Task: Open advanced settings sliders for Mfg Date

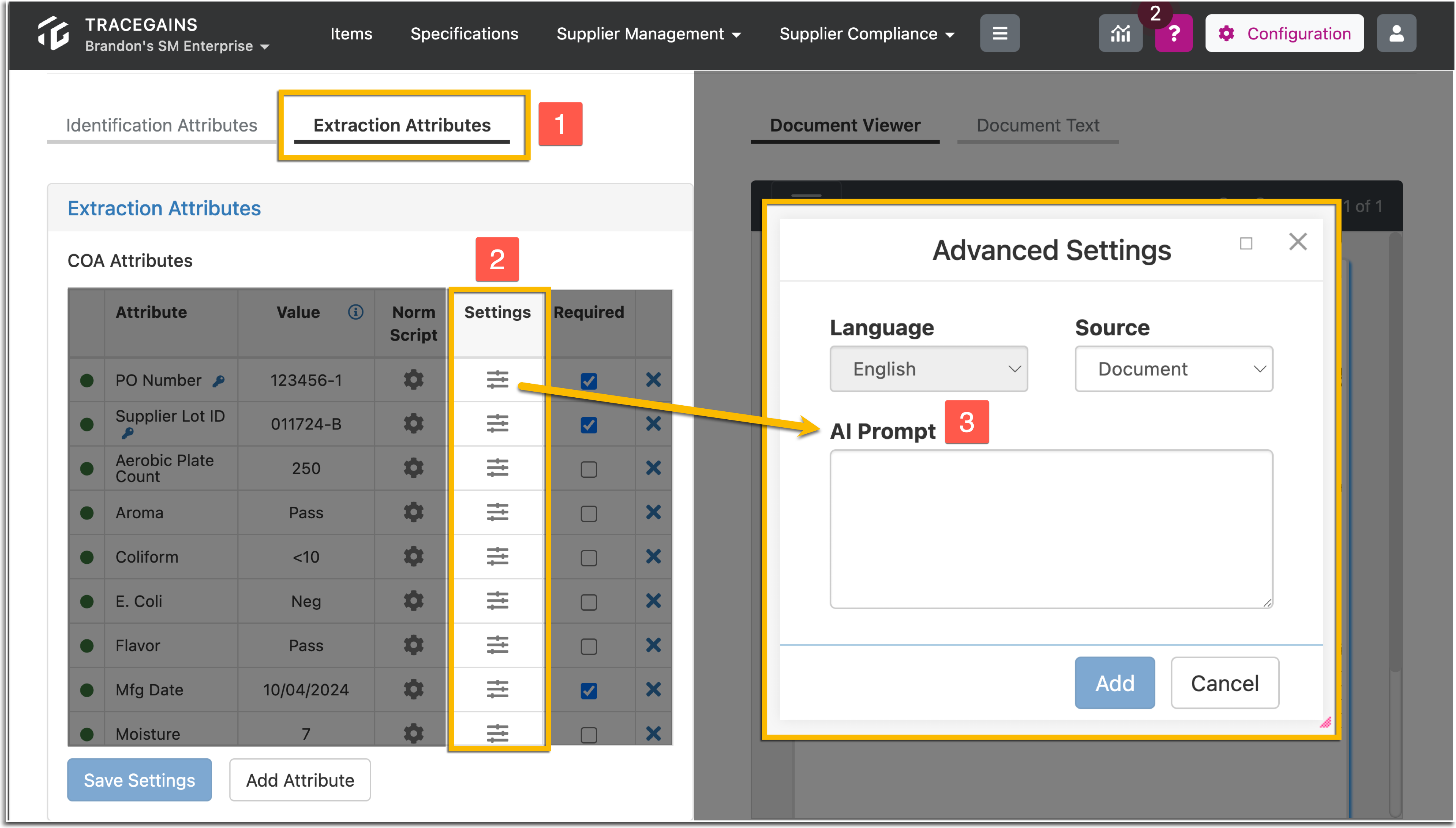Action: [x=497, y=689]
